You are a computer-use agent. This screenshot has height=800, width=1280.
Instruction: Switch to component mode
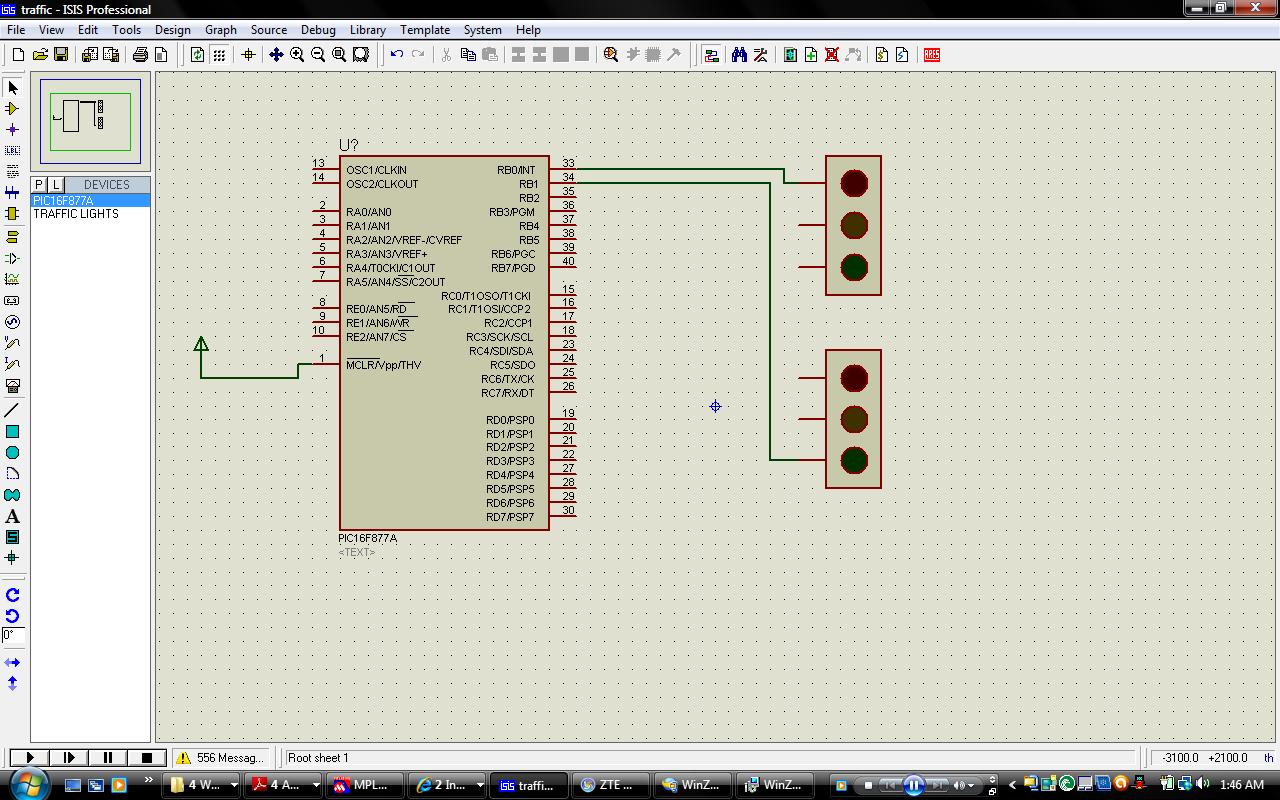click(x=13, y=109)
